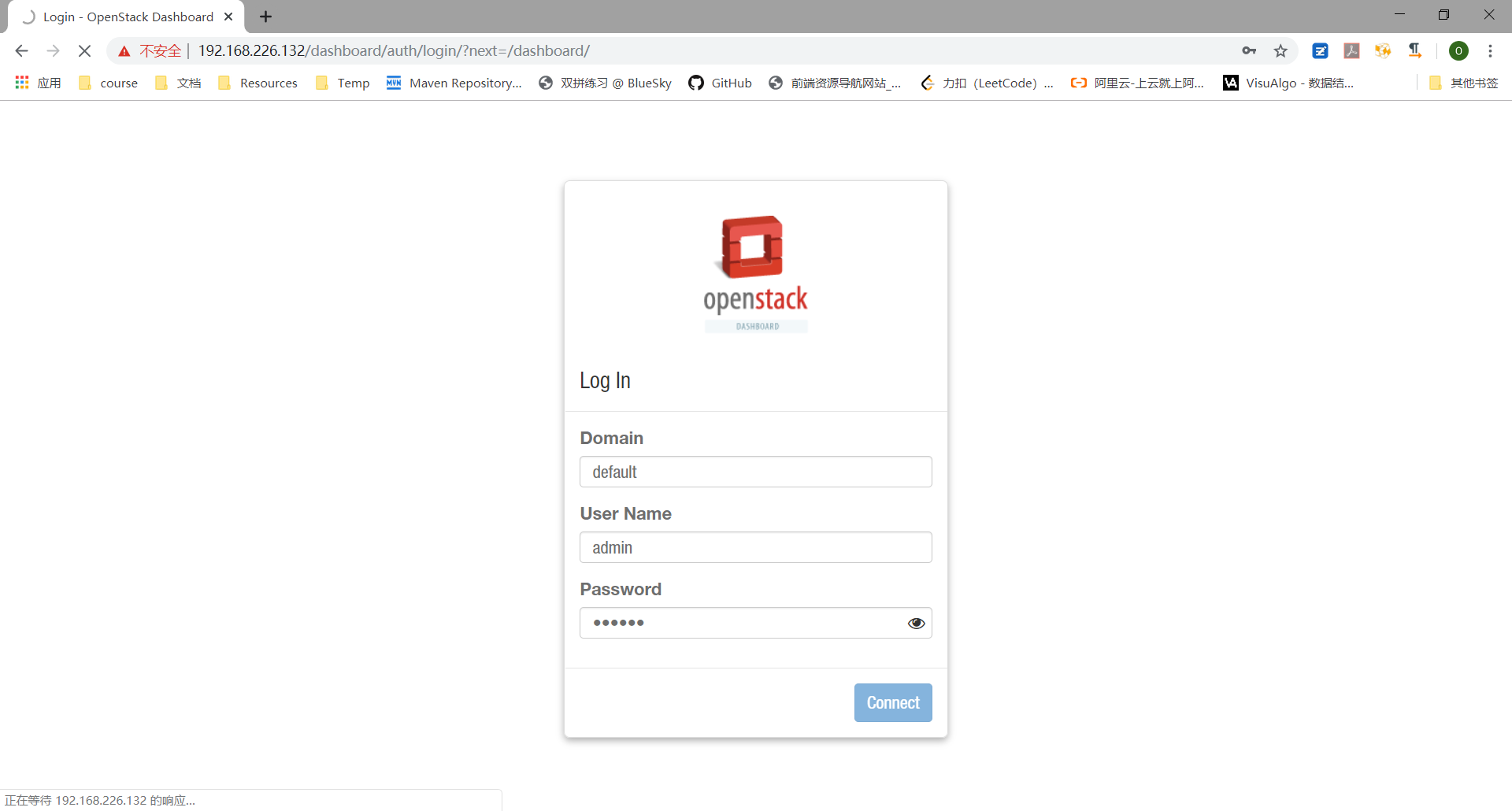Open the 双拼练习 @ BlueSky bookmark
1512x811 pixels.
(x=605, y=83)
